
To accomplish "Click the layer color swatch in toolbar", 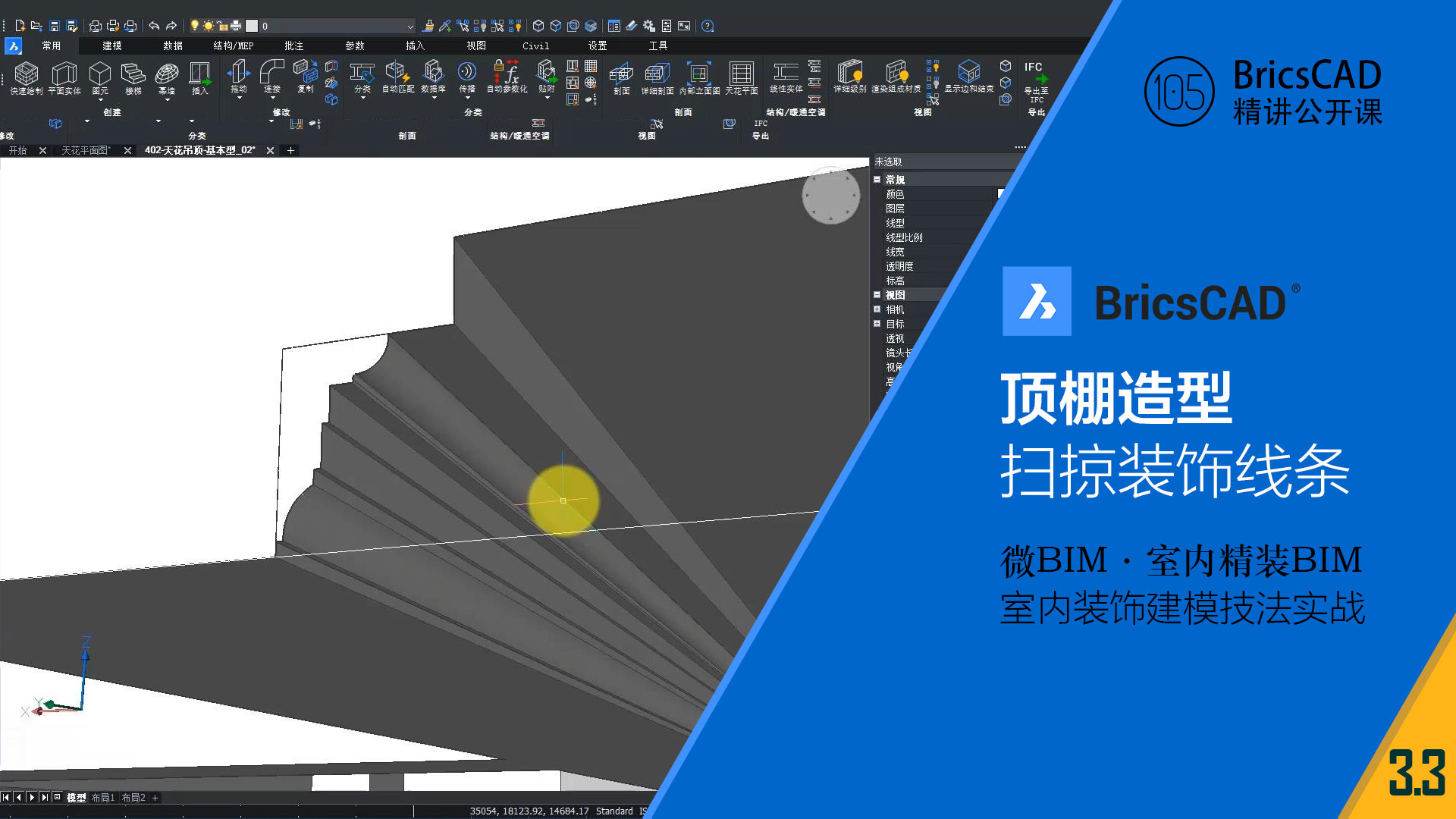I will [252, 26].
